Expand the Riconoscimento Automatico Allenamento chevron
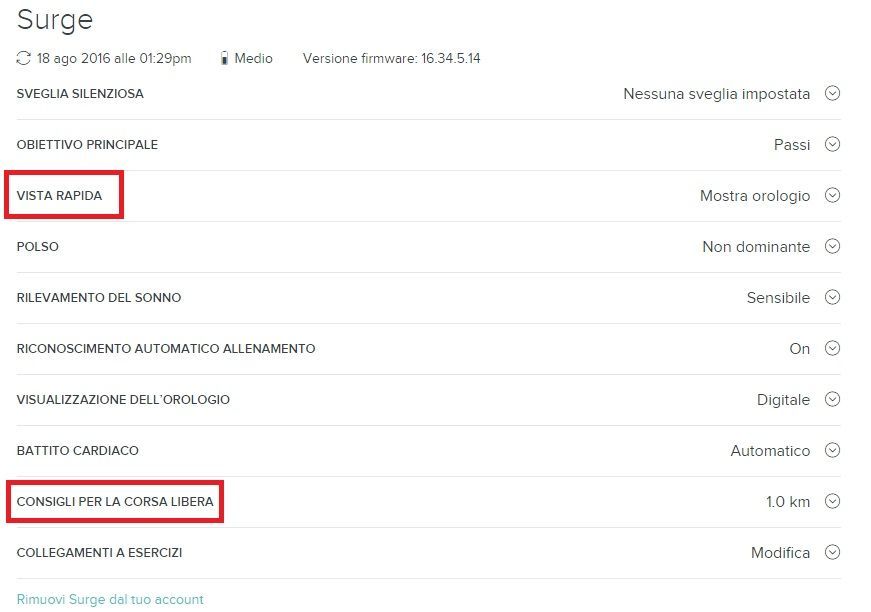The image size is (871, 612). point(832,348)
